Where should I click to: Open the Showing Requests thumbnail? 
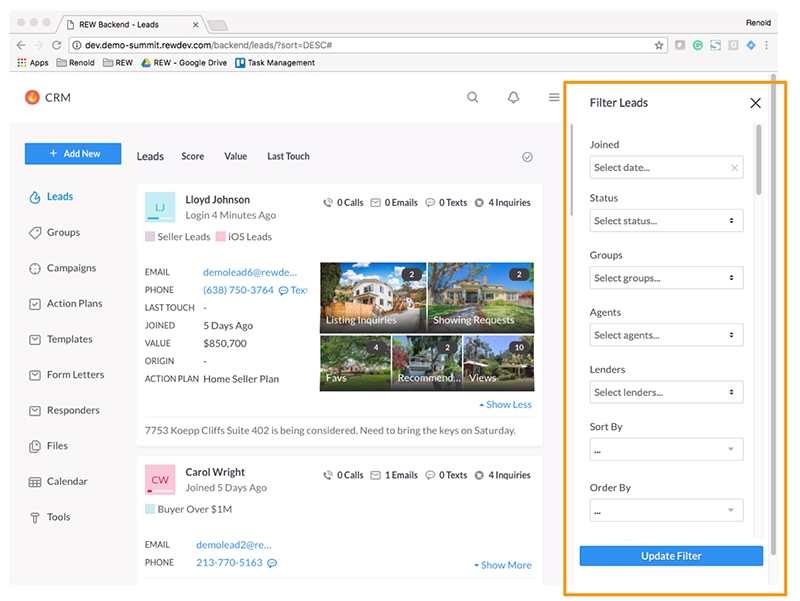[x=481, y=297]
